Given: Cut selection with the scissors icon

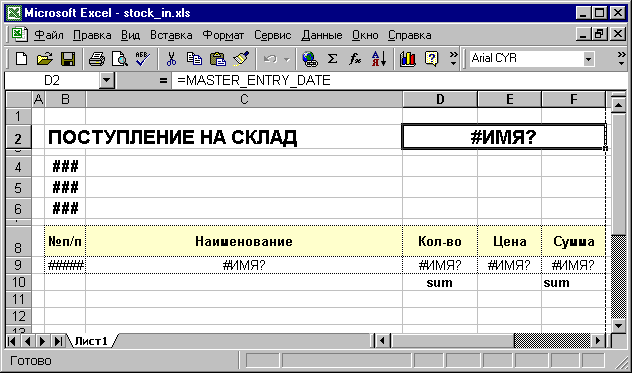Looking at the screenshot, I should point(172,59).
